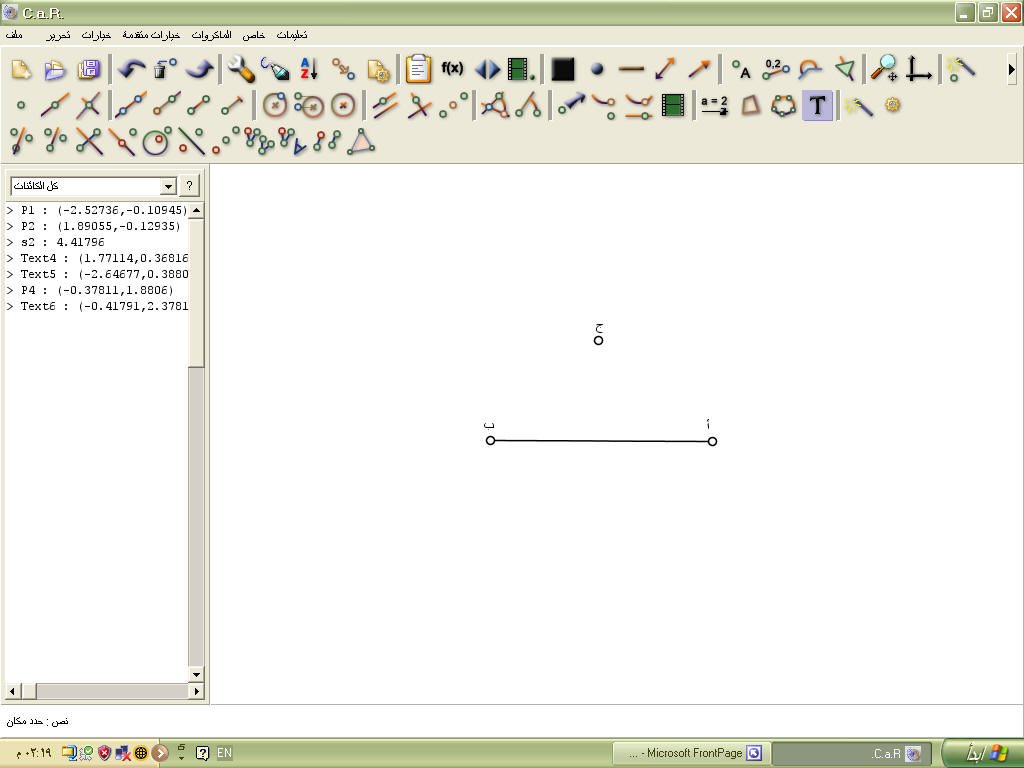Open the ملف menu
Screen dimensions: 1024x768
(x=14, y=35)
